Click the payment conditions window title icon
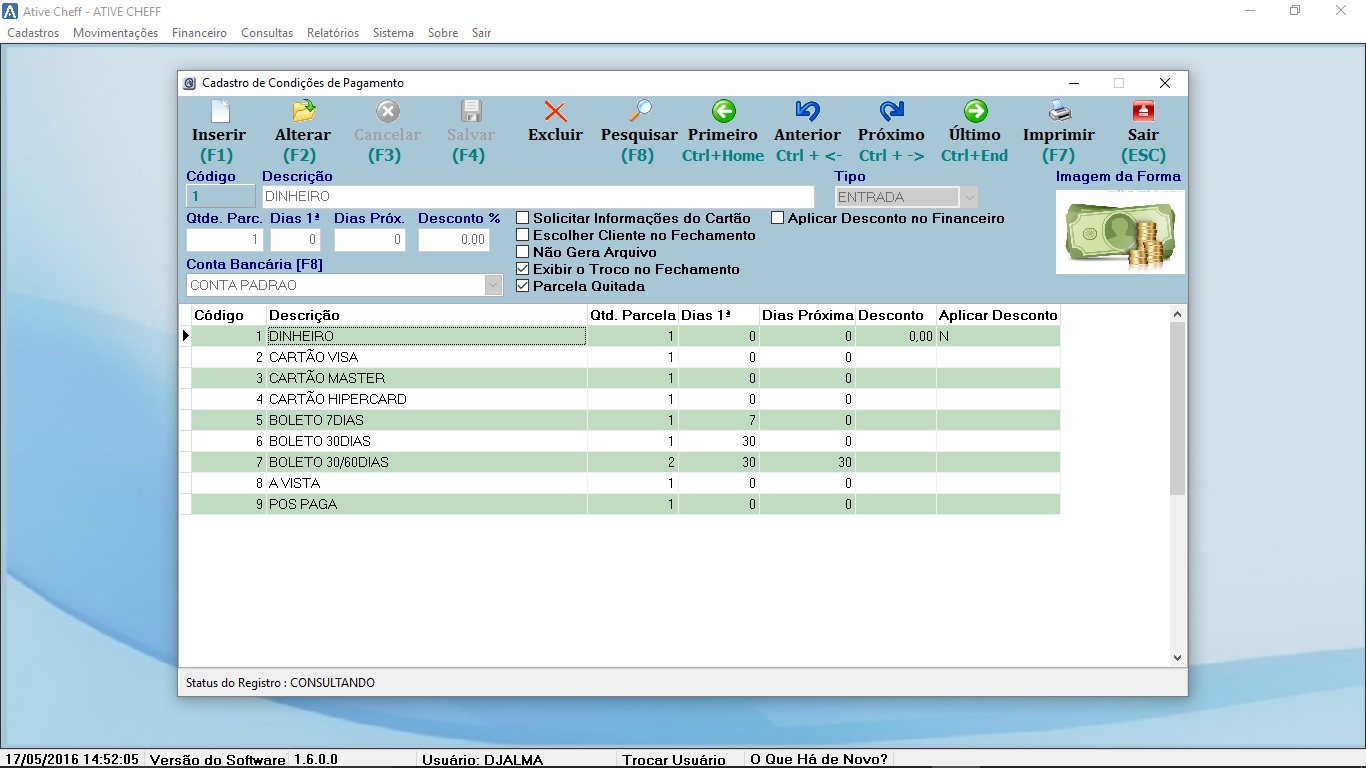This screenshot has height=768, width=1366. point(190,83)
